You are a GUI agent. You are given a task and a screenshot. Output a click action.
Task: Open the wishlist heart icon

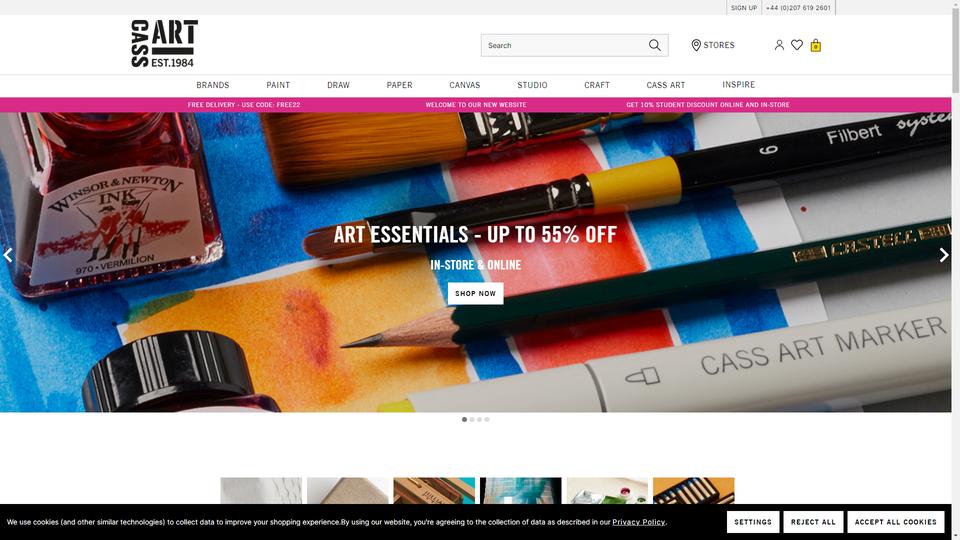point(797,45)
